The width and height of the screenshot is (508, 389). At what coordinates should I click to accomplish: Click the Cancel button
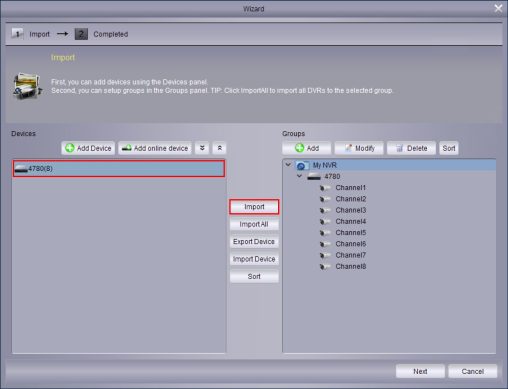(x=473, y=371)
